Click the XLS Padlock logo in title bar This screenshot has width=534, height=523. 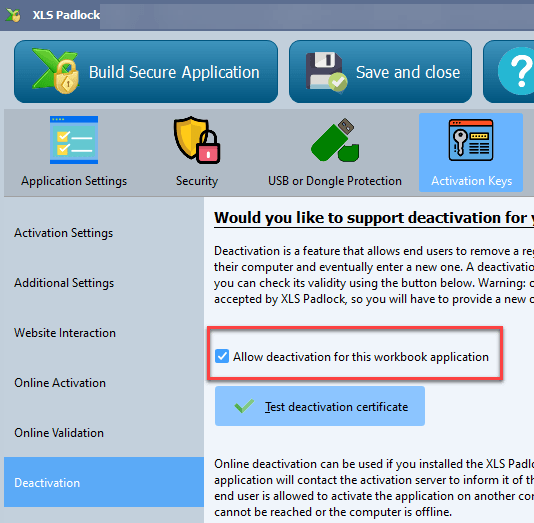[x=13, y=15]
